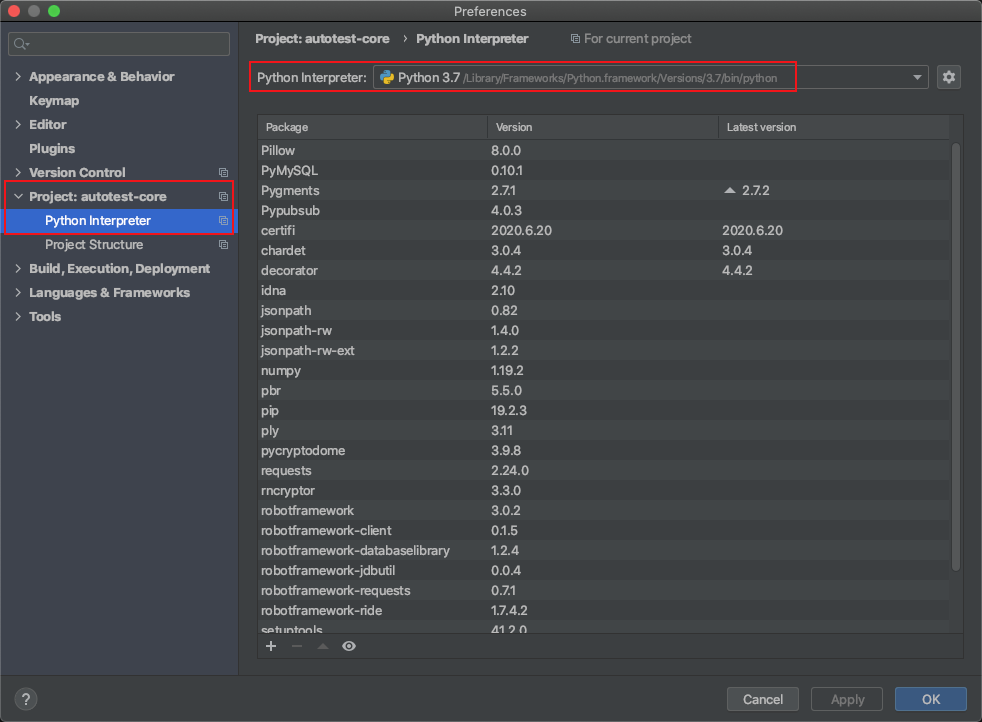Expand the Tools section
The width and height of the screenshot is (982, 722).
coord(18,316)
